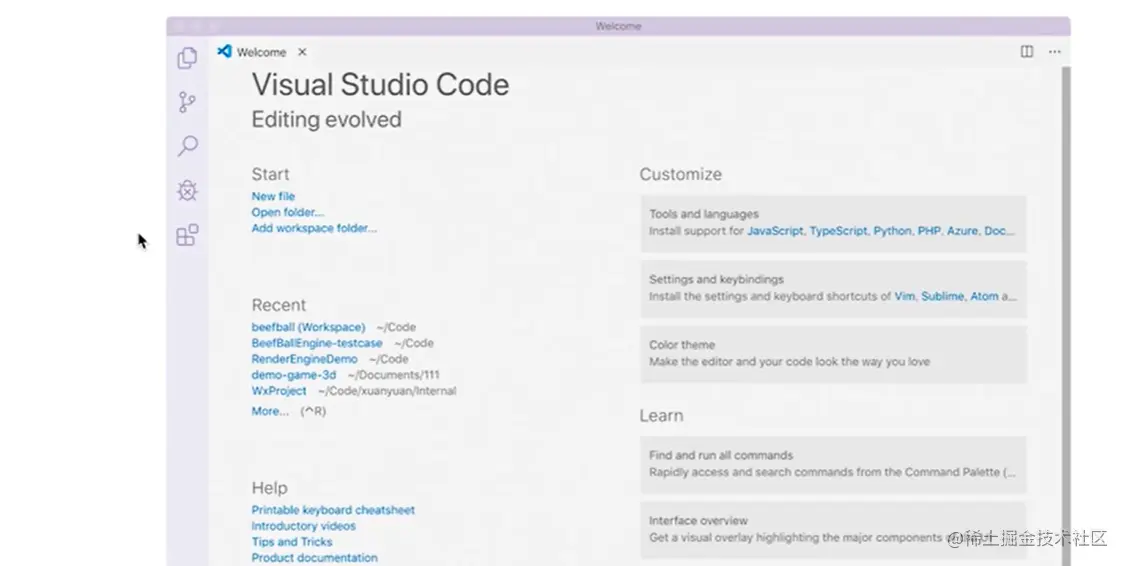Image resolution: width=1125 pixels, height=566 pixels.
Task: Open recent BeefBallEngine-testcase project
Action: click(316, 343)
